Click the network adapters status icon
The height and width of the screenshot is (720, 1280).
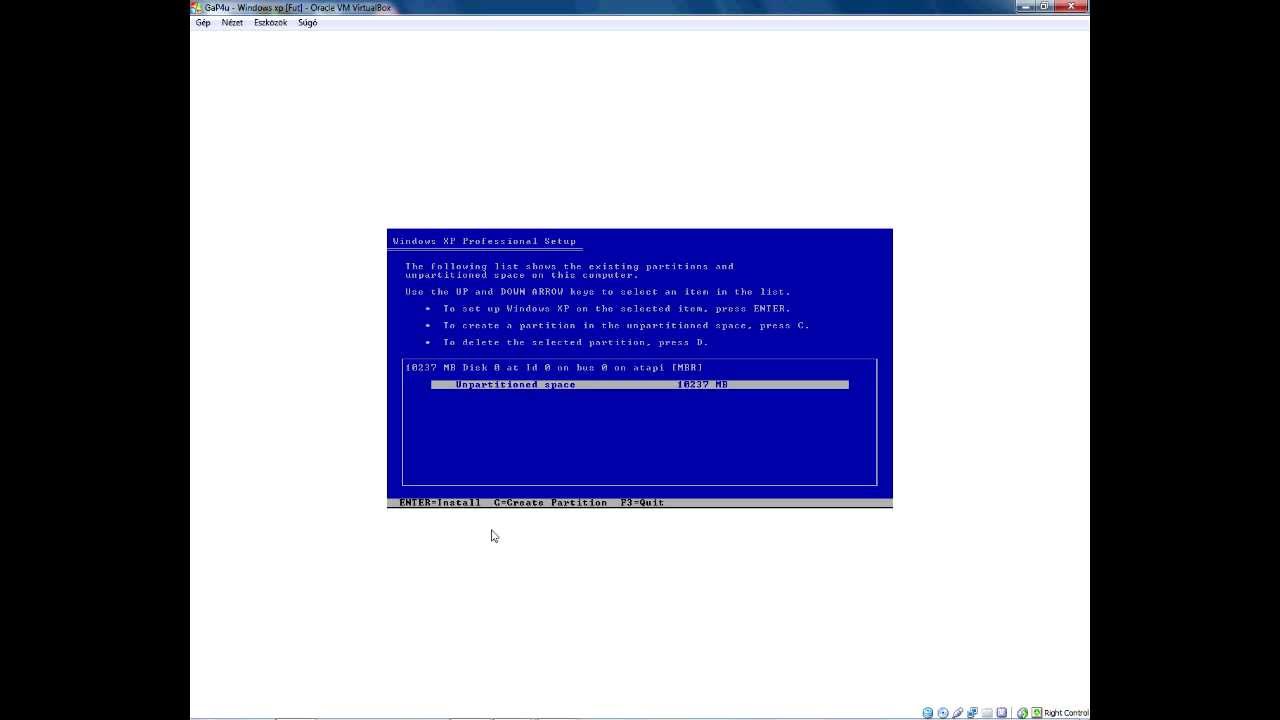pos(972,713)
